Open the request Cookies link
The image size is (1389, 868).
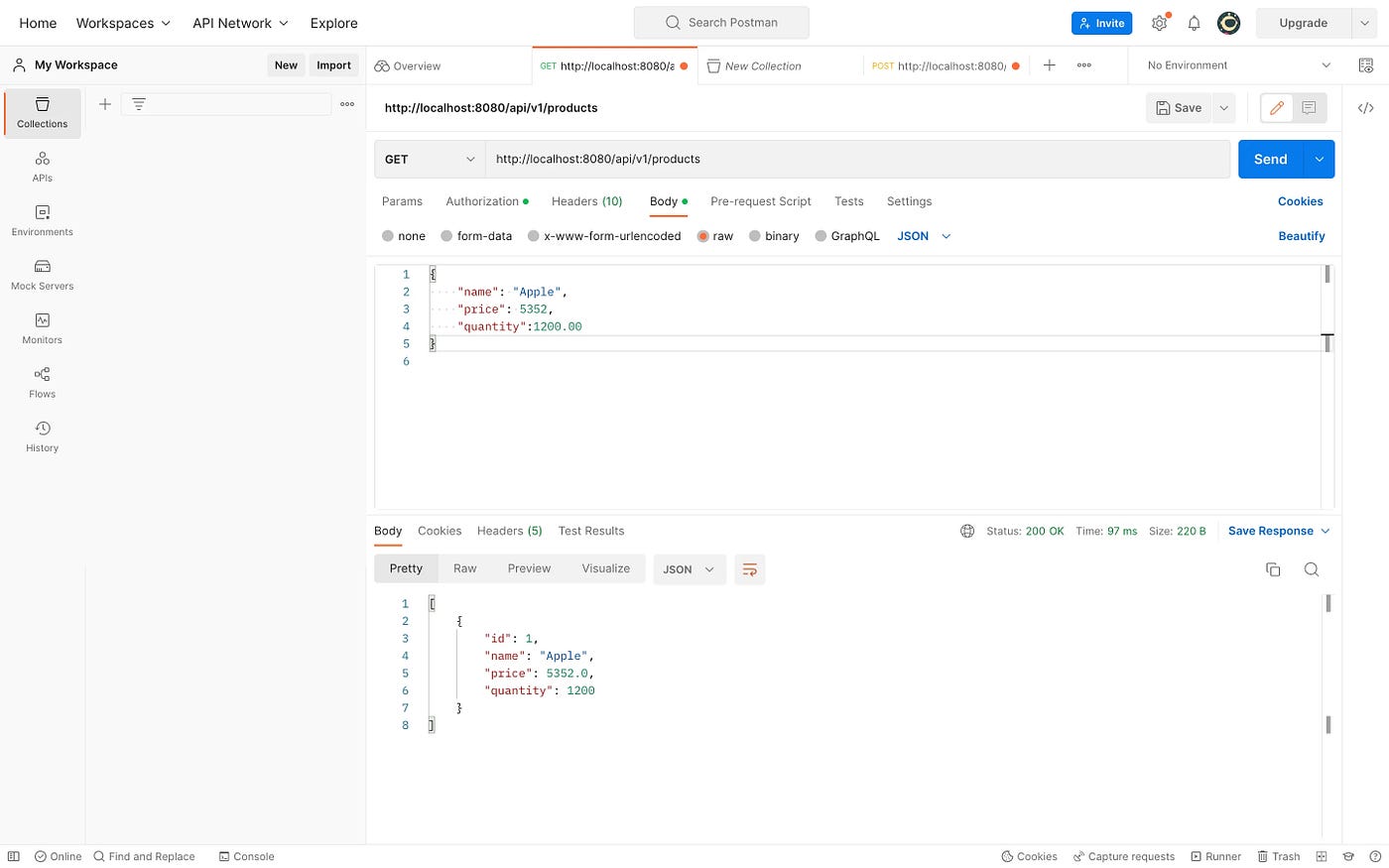[1301, 201]
